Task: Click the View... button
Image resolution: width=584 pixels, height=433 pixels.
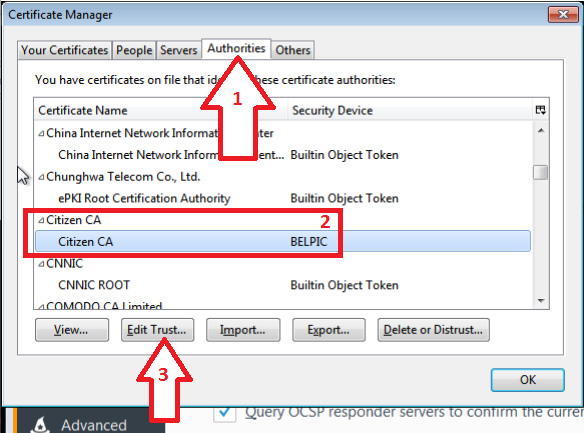Action: (72, 330)
